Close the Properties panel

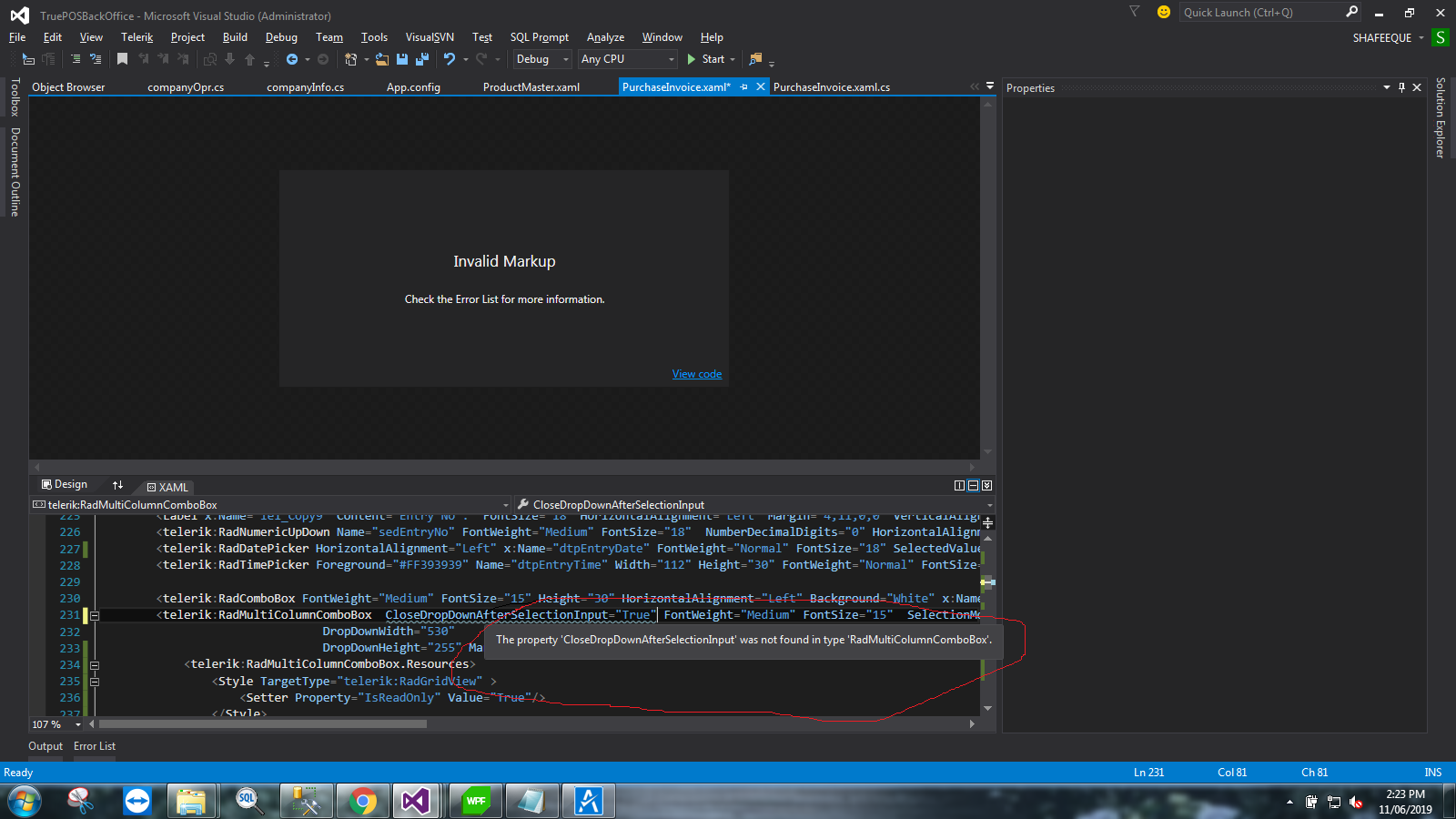point(1417,87)
